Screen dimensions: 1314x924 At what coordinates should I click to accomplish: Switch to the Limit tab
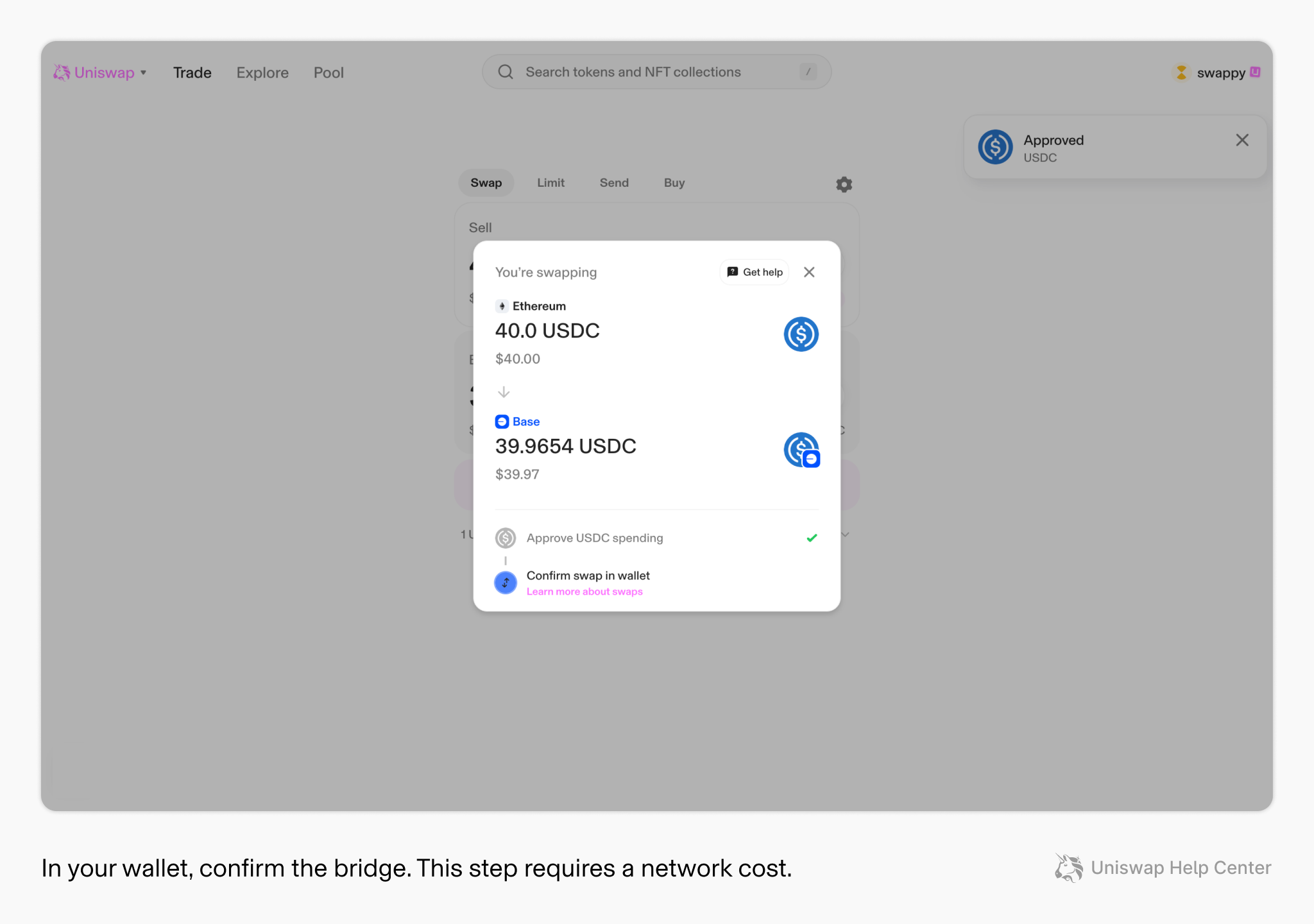coord(550,183)
